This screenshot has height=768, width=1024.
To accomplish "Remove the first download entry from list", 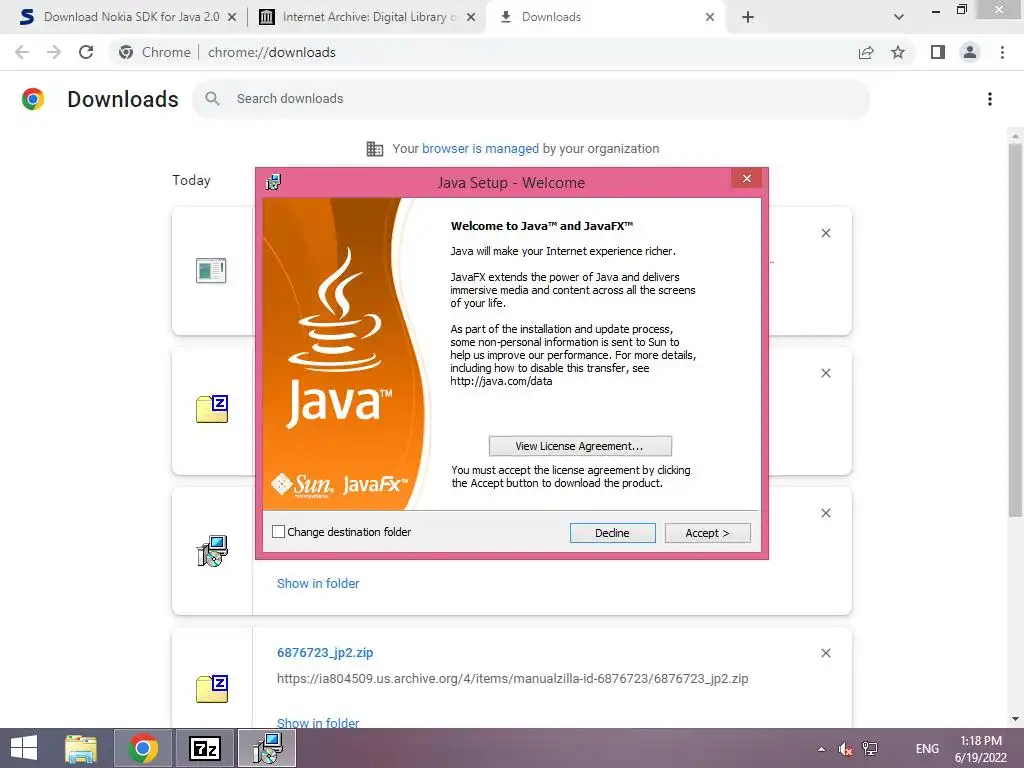I will (x=825, y=233).
